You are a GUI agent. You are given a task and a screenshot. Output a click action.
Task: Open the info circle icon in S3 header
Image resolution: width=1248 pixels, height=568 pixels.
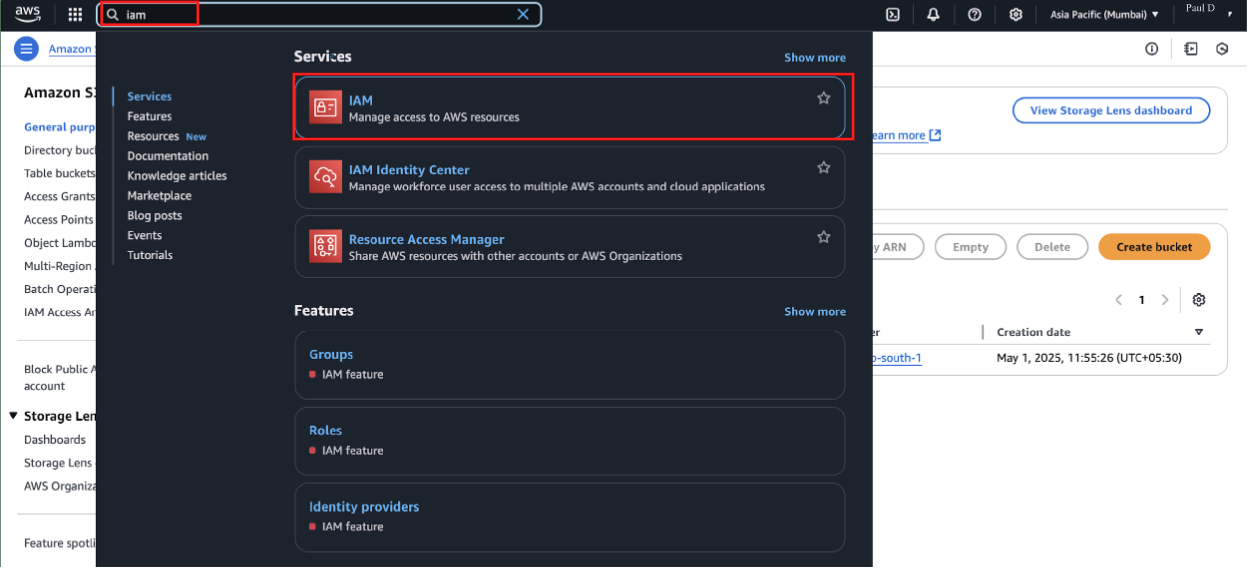pos(1152,48)
